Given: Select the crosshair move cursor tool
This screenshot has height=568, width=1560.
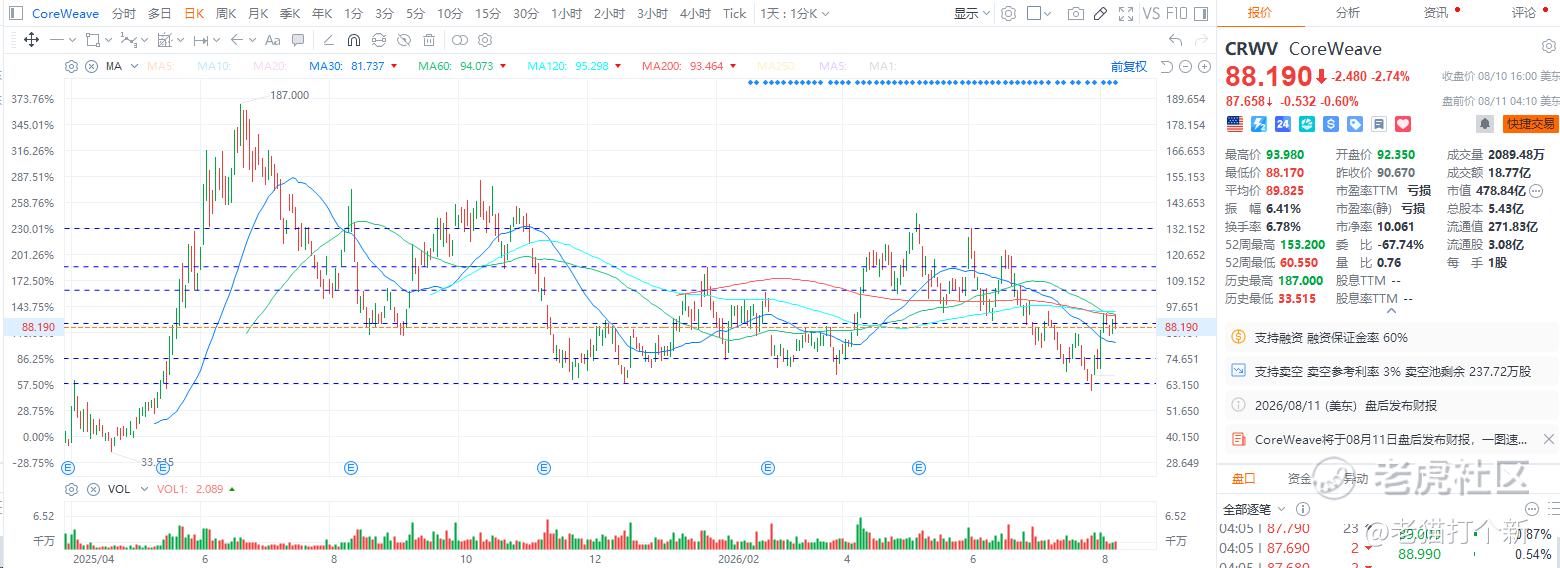Looking at the screenshot, I should (31, 40).
